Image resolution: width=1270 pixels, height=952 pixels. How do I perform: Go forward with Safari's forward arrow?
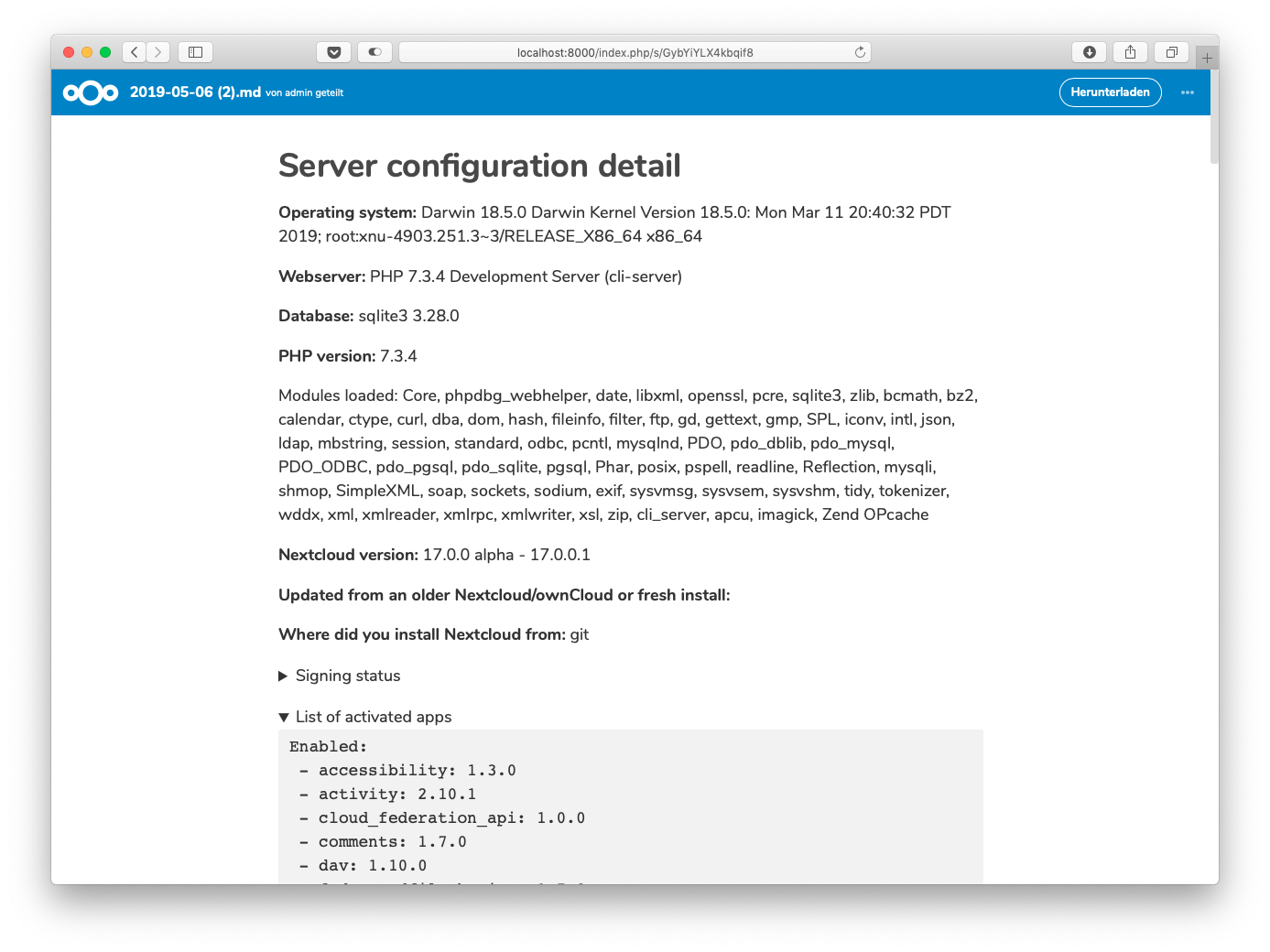pos(158,52)
